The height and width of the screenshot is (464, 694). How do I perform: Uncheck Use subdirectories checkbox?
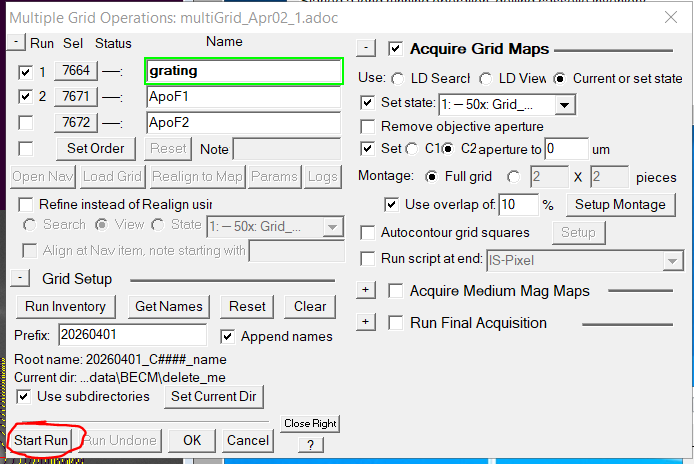coord(23,396)
